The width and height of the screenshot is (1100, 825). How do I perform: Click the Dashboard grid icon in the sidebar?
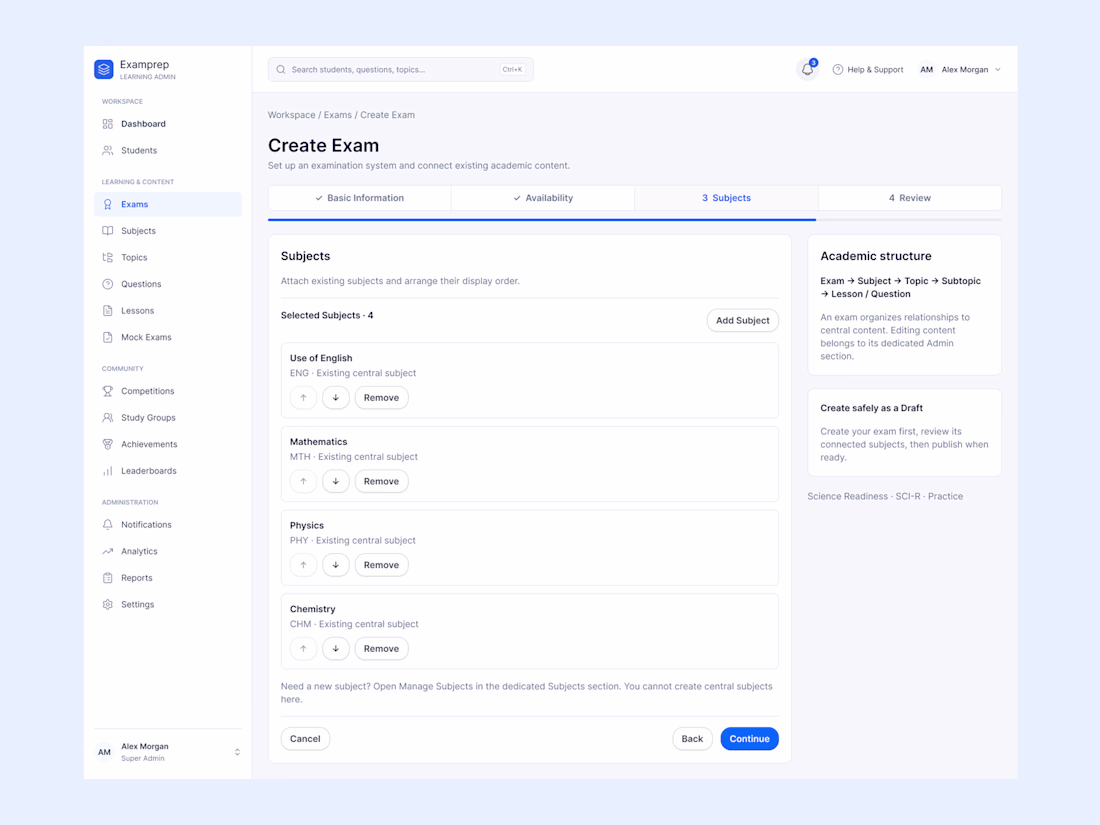tap(107, 124)
